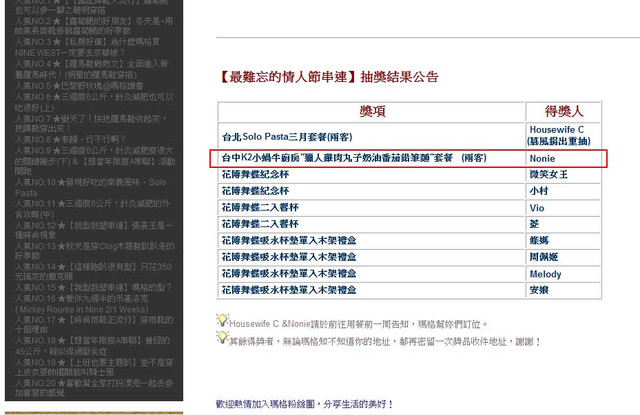The image size is (640, 415).
Task: Open the 人氣NO.8 sidebar post link
Action: pyautogui.click(x=70, y=139)
